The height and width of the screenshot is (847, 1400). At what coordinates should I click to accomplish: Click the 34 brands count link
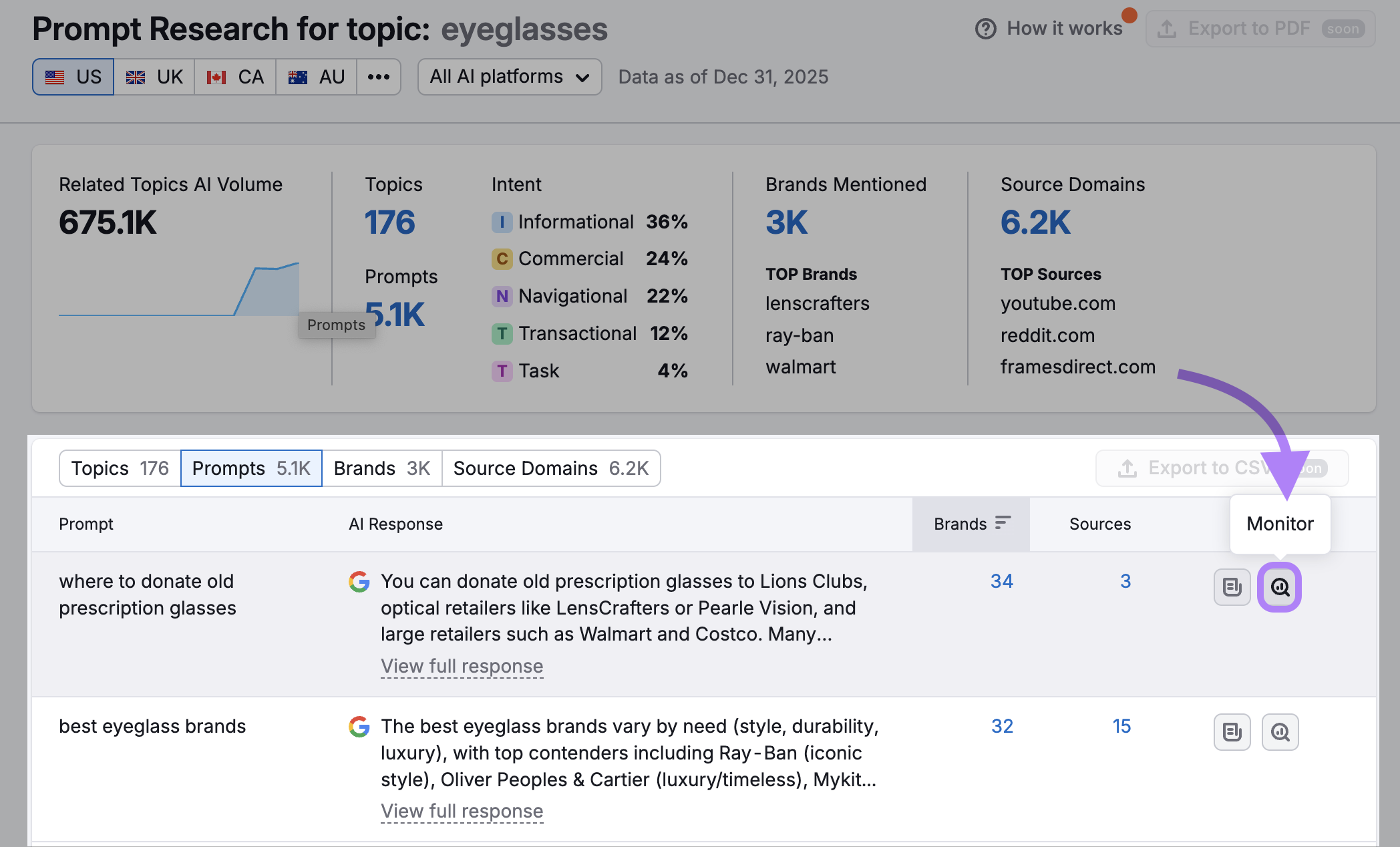pyautogui.click(x=1001, y=581)
